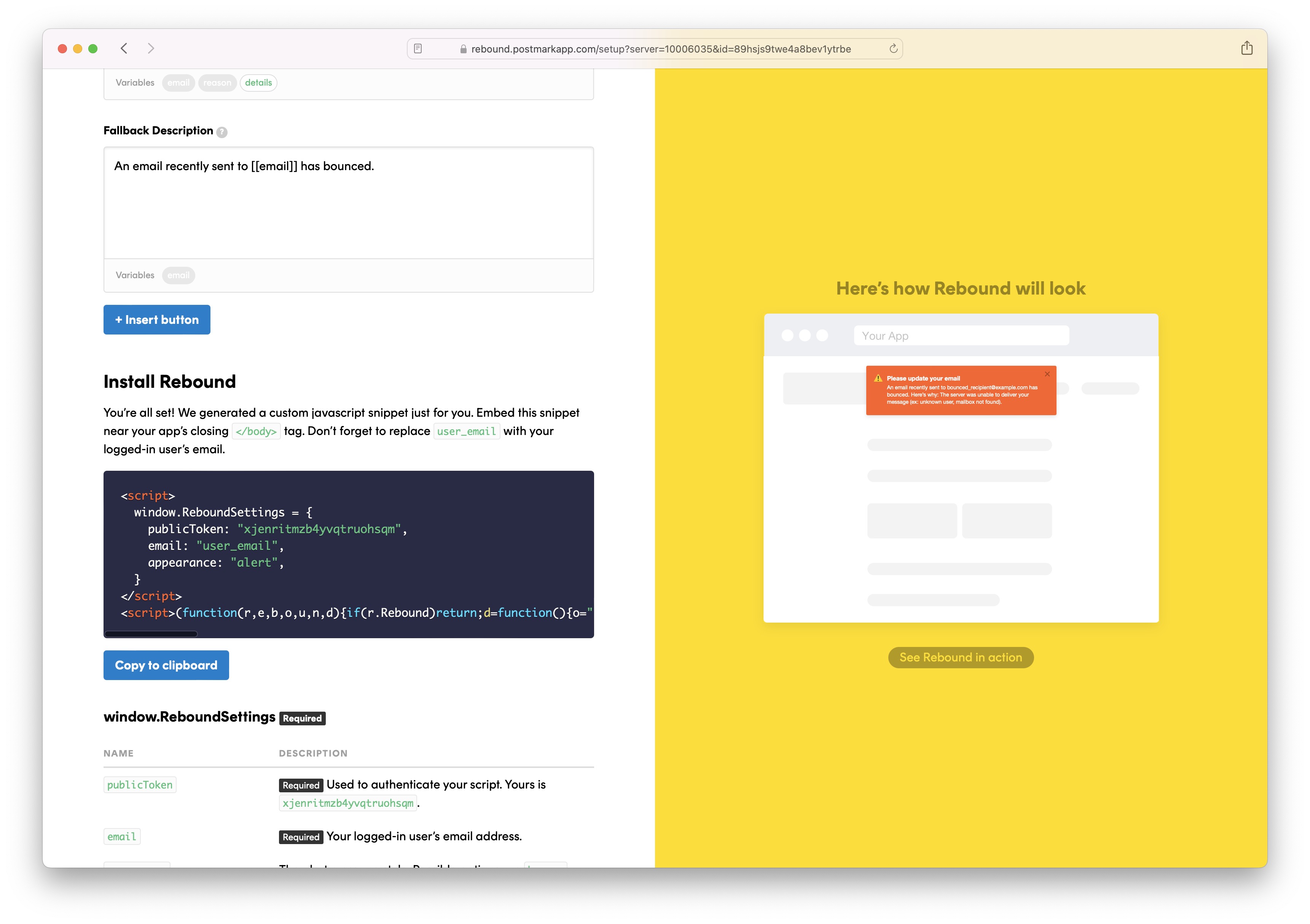Click the warning triangle icon in the preview alert
1310x924 pixels.
(878, 378)
